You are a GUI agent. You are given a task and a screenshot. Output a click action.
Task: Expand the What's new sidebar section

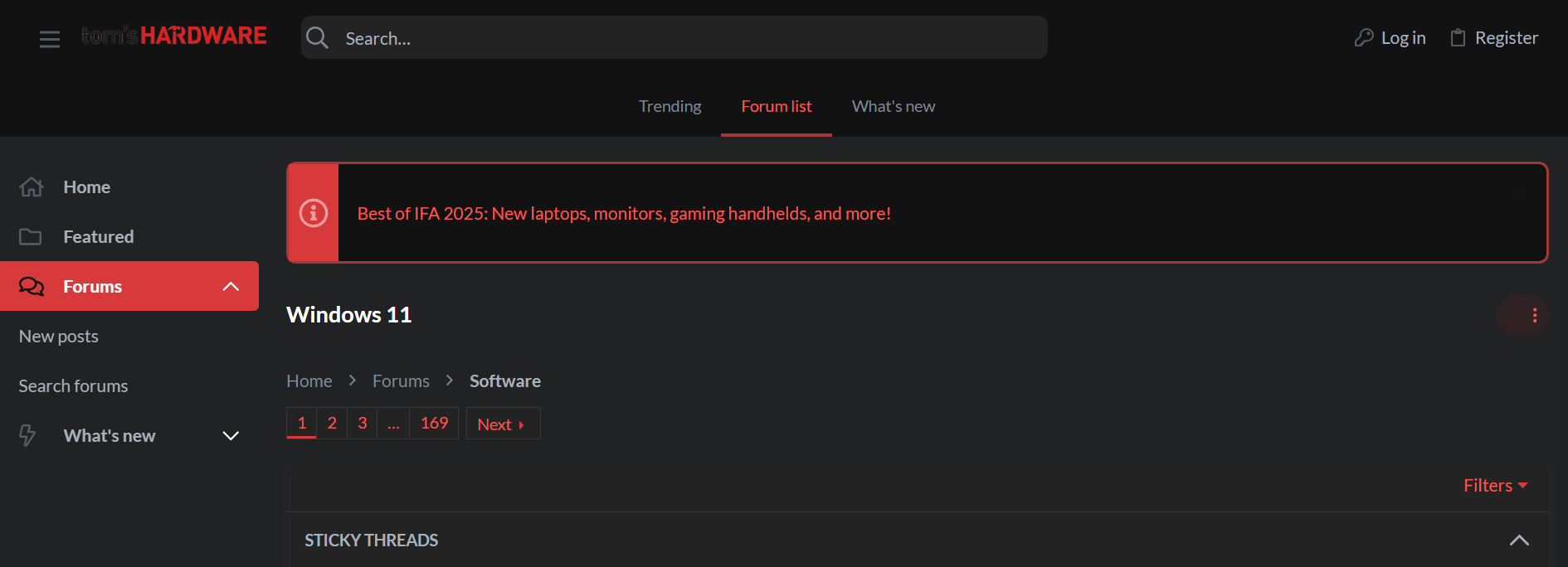click(231, 436)
